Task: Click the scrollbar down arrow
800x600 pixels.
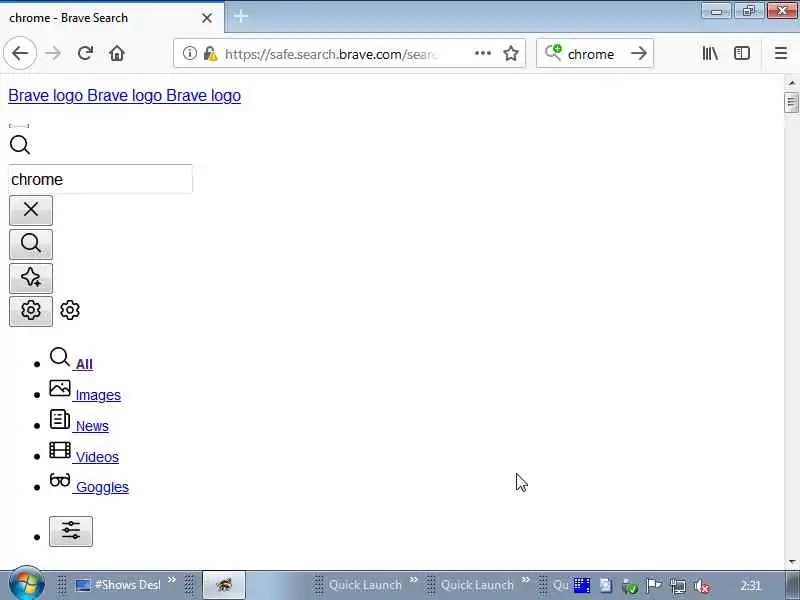Action: (791, 562)
